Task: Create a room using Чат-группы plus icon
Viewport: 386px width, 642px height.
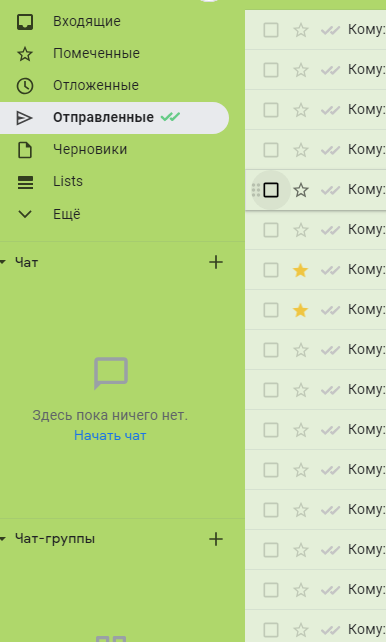Action: 216,539
